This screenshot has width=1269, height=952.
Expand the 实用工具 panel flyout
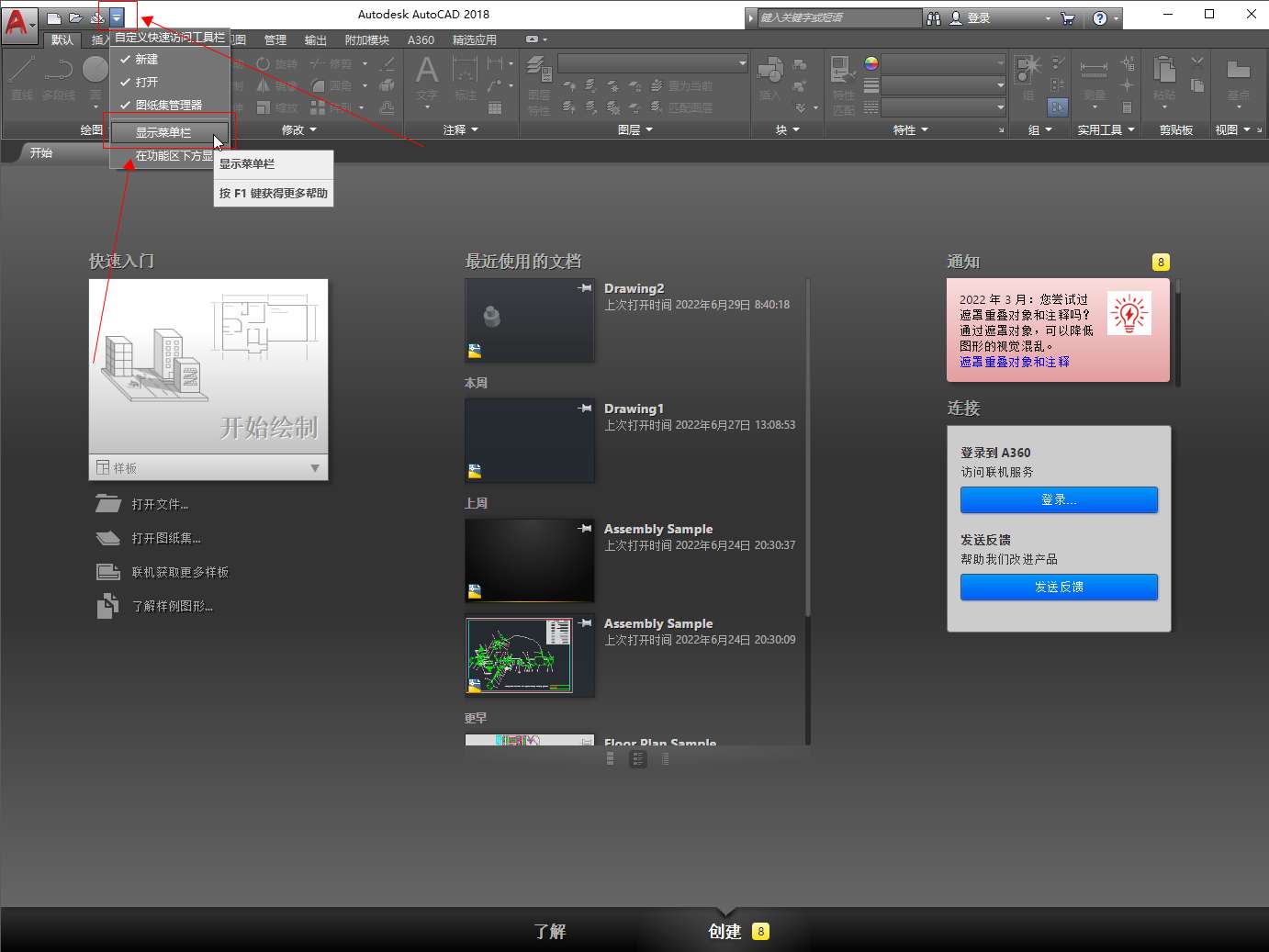1106,129
